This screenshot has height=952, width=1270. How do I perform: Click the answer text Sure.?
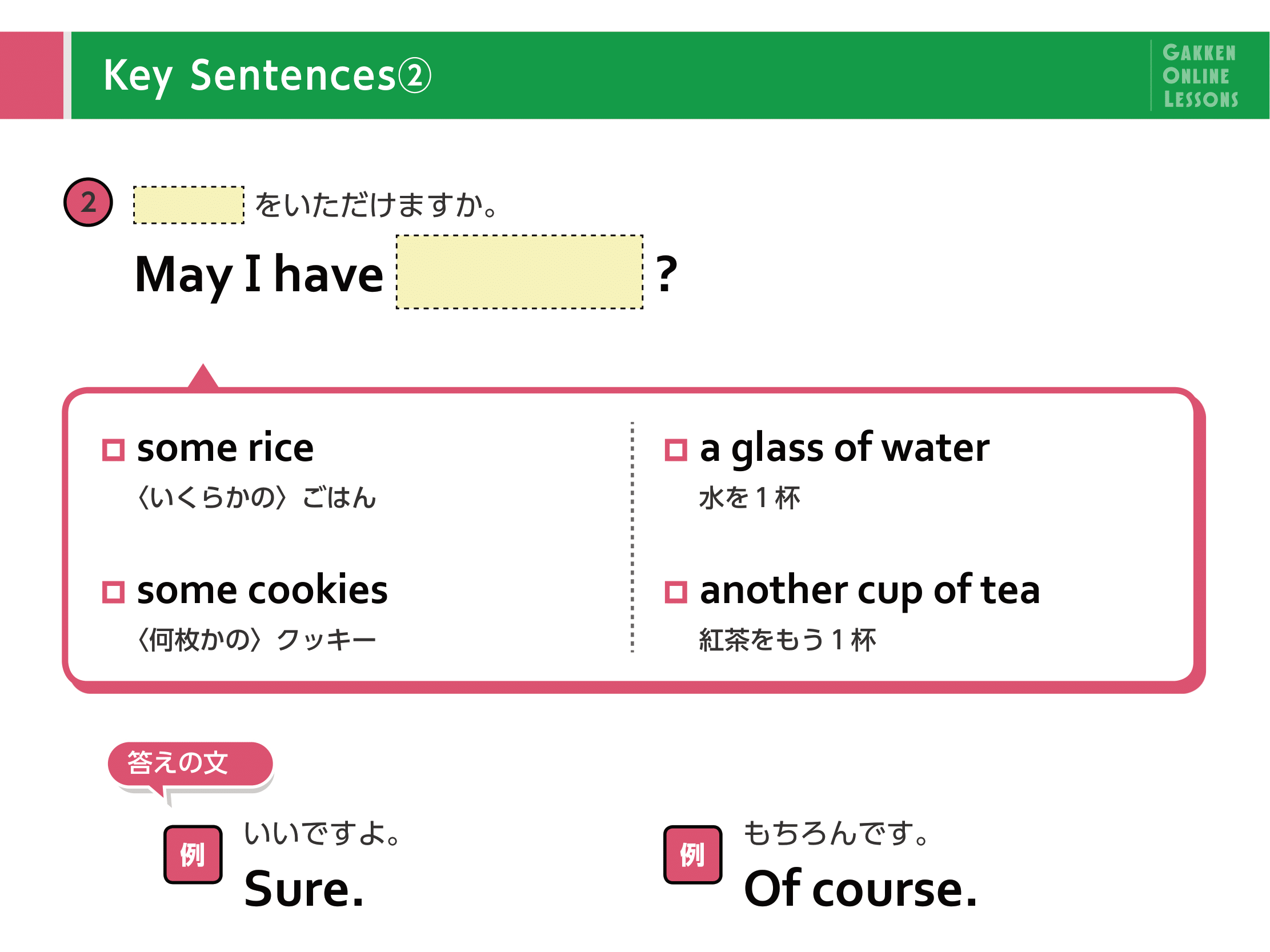click(x=305, y=889)
